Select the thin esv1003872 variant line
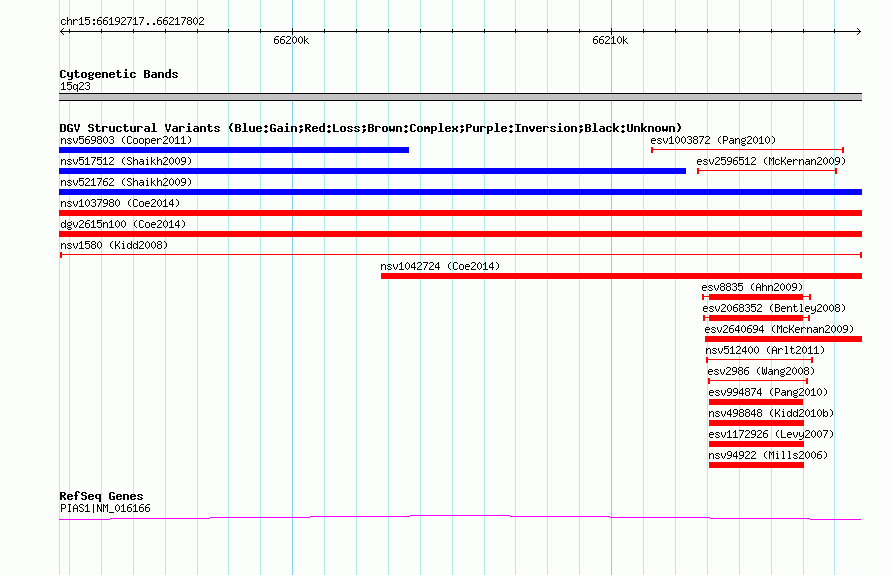The height and width of the screenshot is (575, 890). click(x=748, y=150)
